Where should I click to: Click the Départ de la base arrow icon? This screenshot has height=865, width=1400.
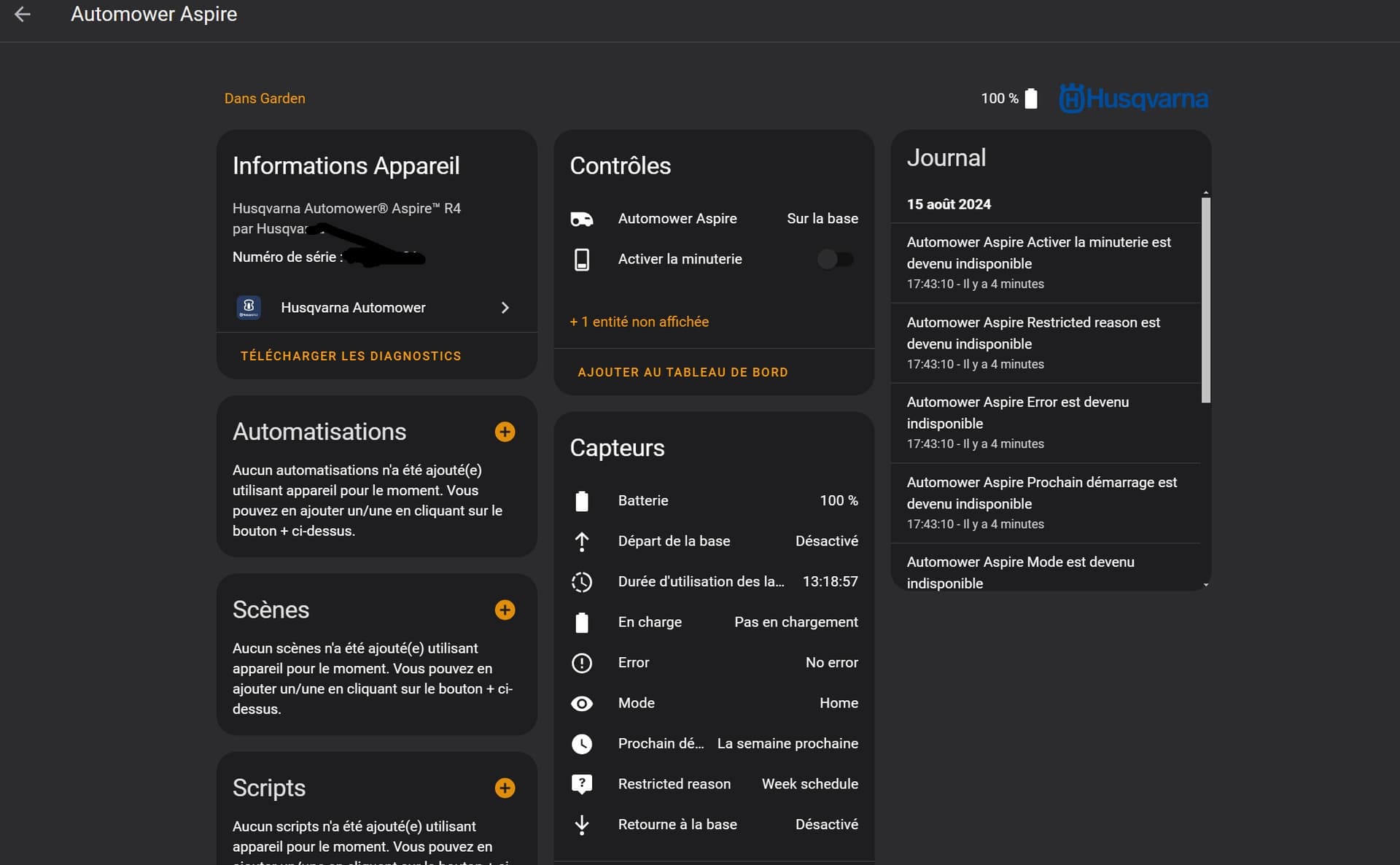[x=581, y=542]
